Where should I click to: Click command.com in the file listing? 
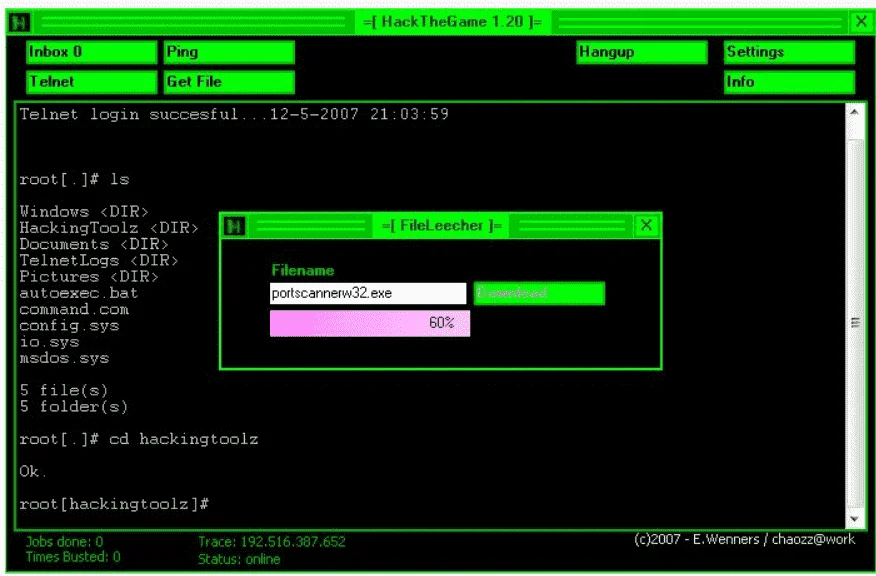pos(74,309)
